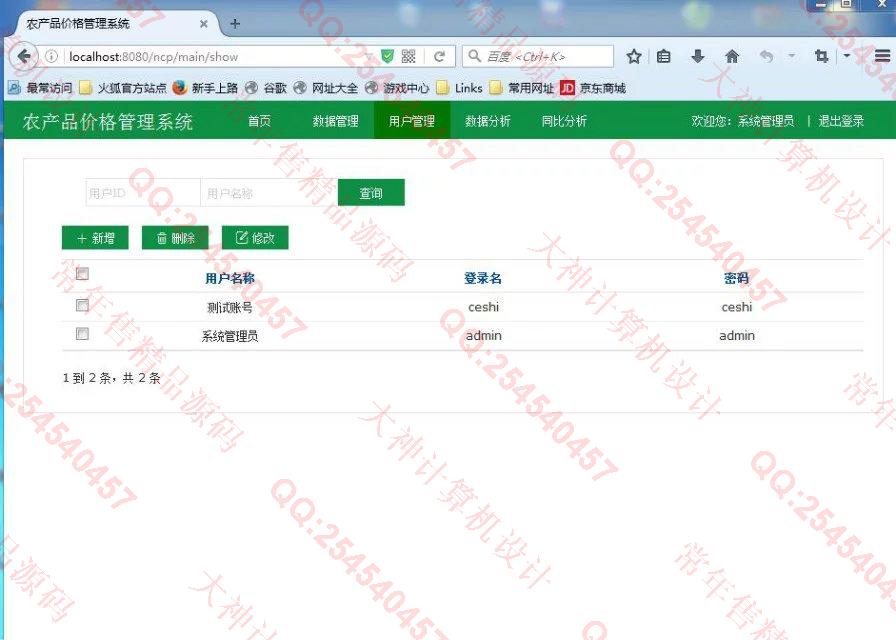The height and width of the screenshot is (640, 896).
Task: Bookmark this page with star icon
Action: pos(633,56)
